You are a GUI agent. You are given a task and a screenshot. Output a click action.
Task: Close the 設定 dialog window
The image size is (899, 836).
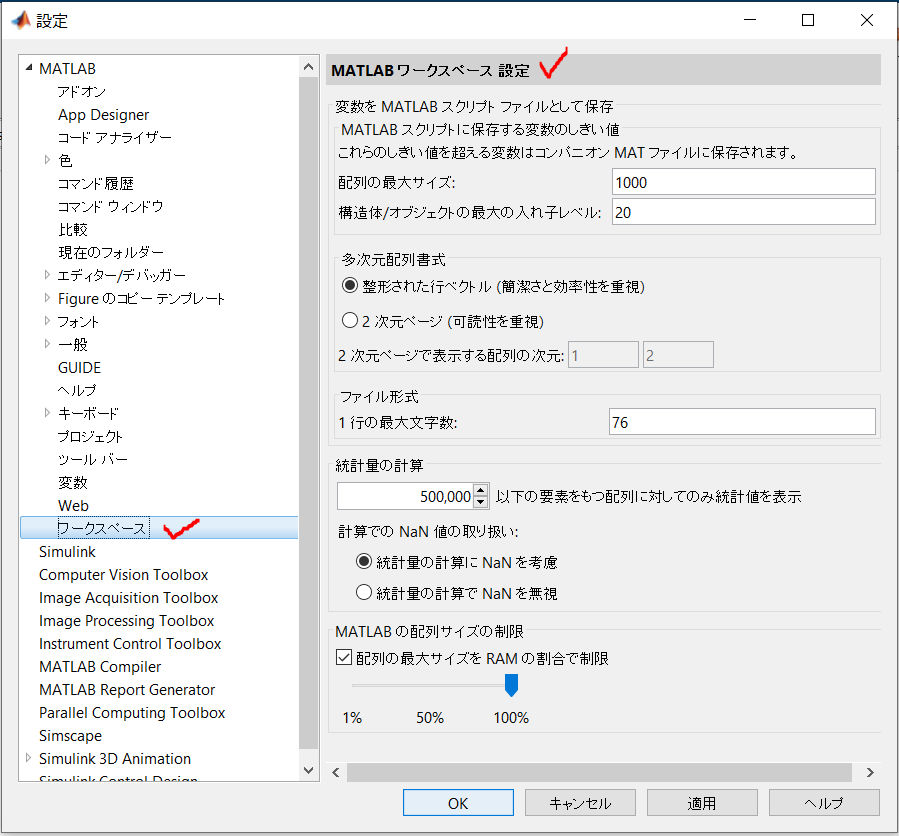tap(867, 20)
